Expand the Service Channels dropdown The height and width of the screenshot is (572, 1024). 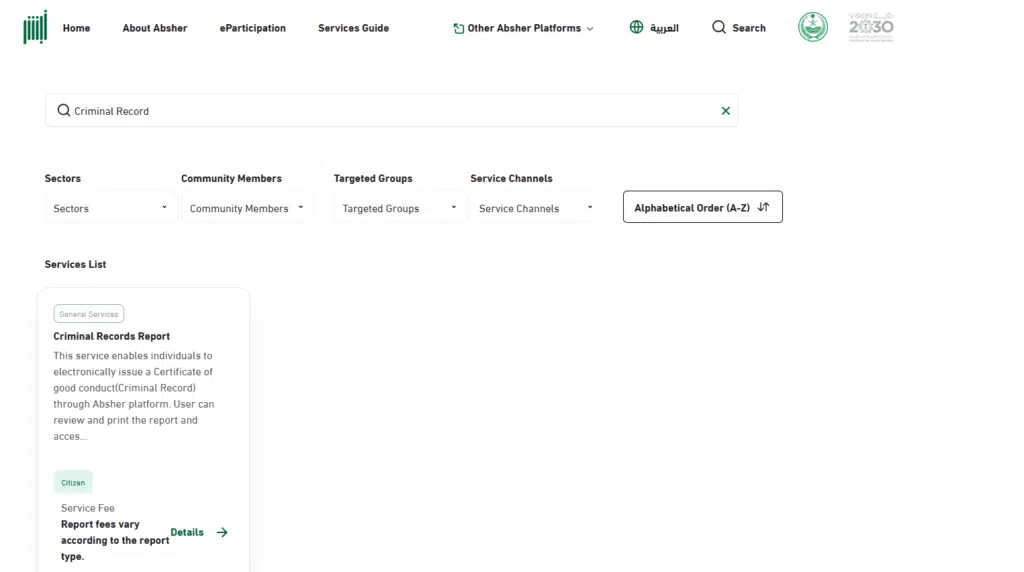tap(535, 208)
